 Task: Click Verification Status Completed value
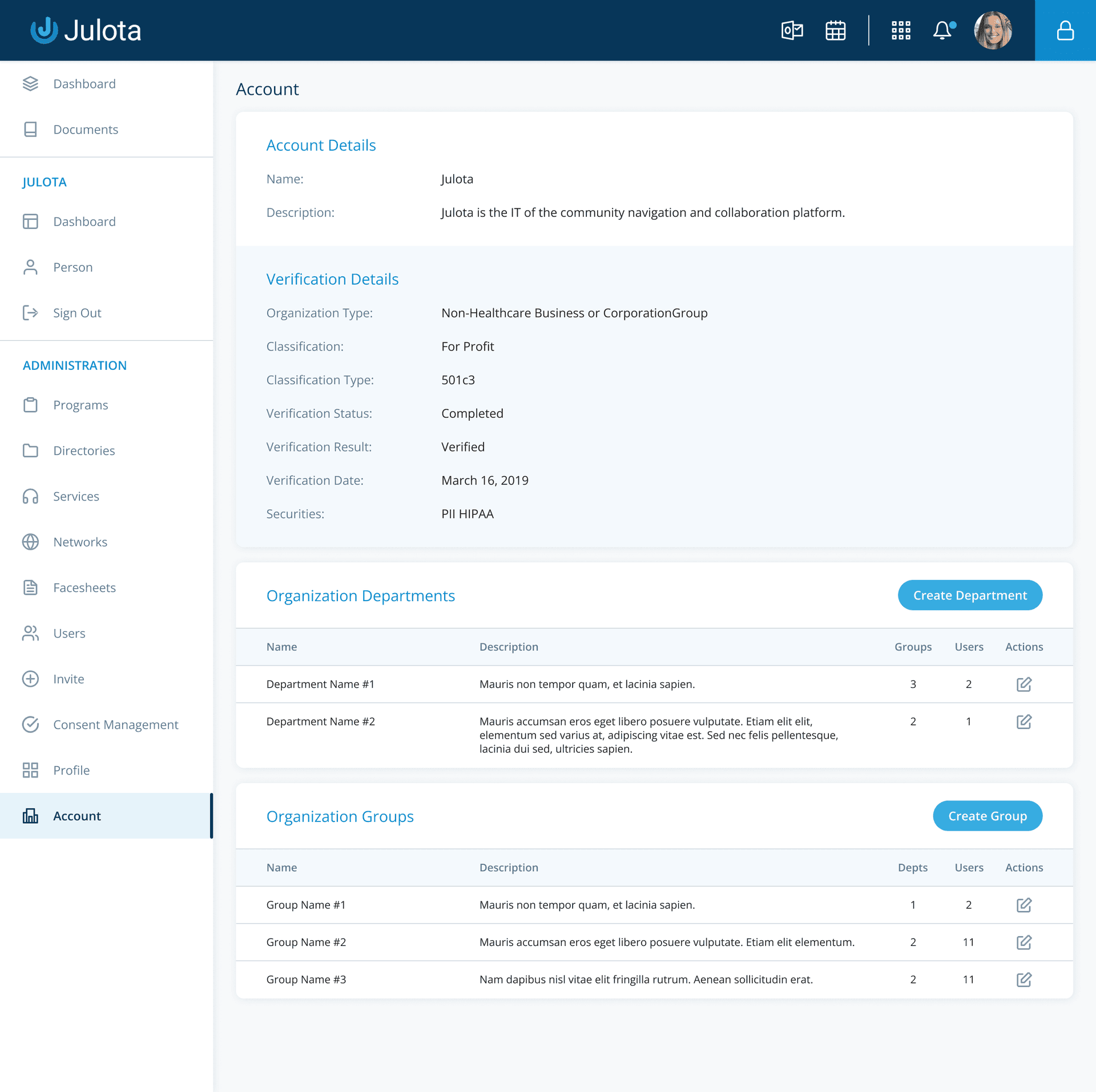tap(472, 413)
